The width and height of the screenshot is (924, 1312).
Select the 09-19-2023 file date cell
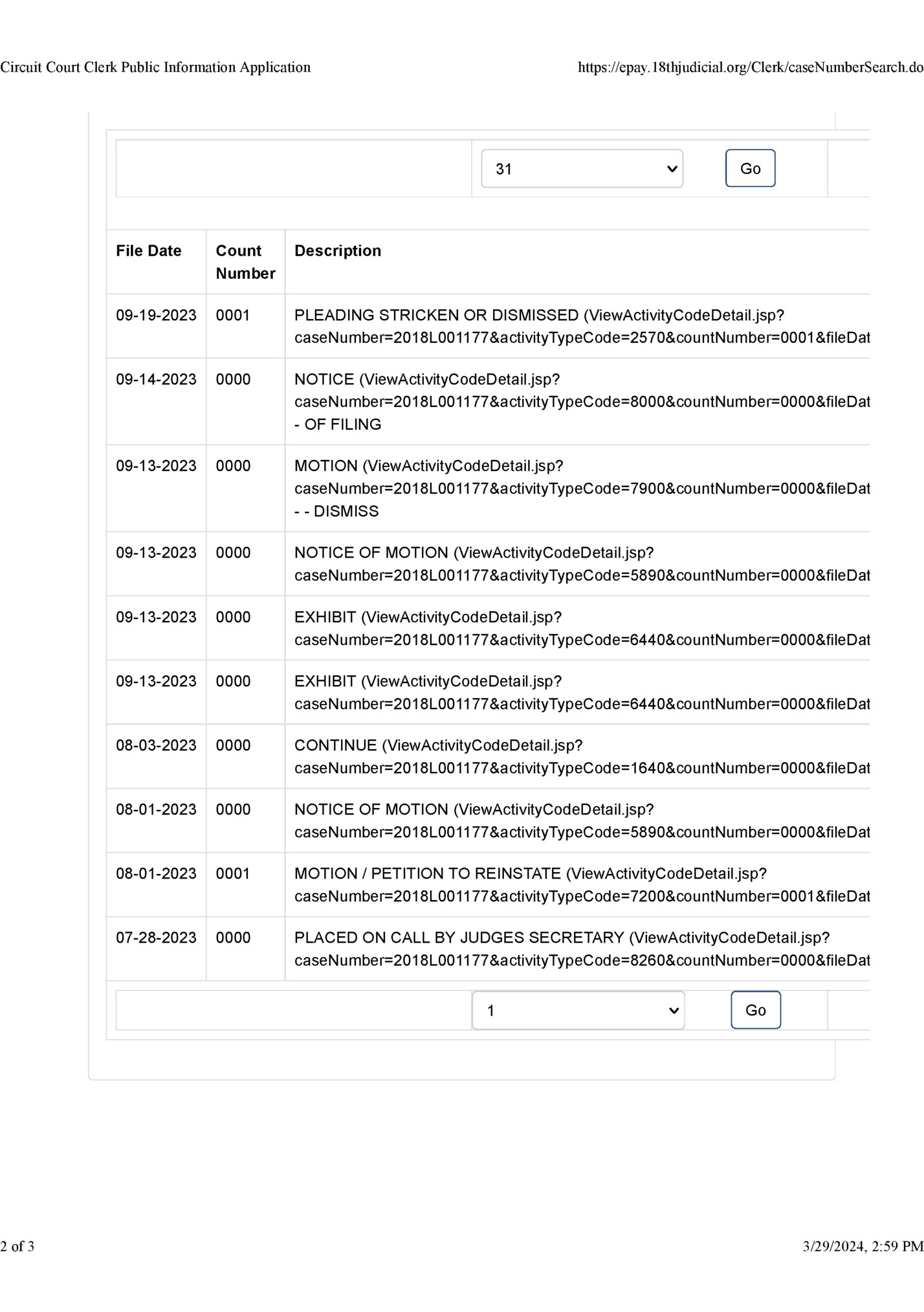click(x=156, y=315)
